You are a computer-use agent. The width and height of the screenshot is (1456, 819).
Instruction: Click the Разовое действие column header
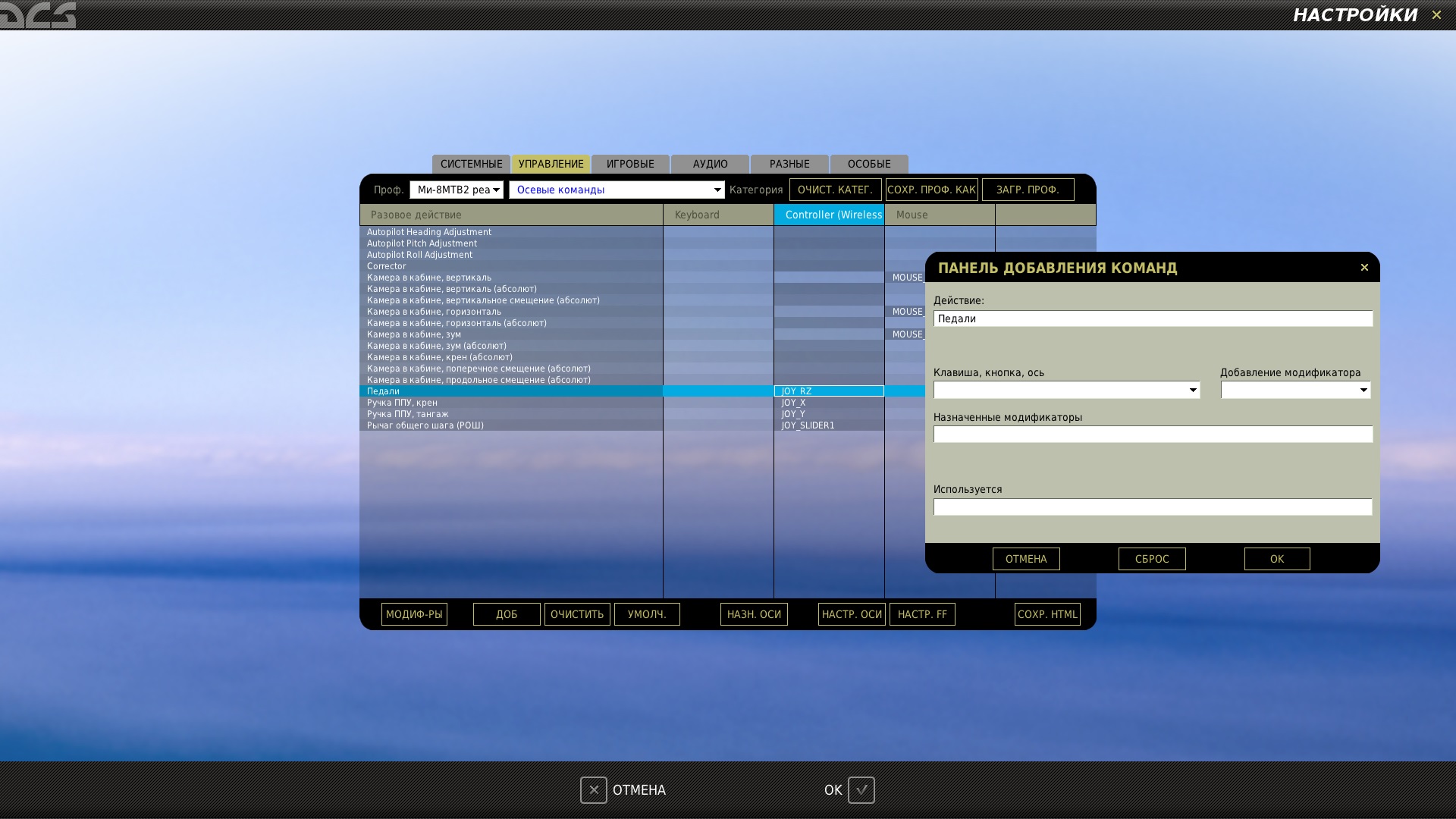511,215
